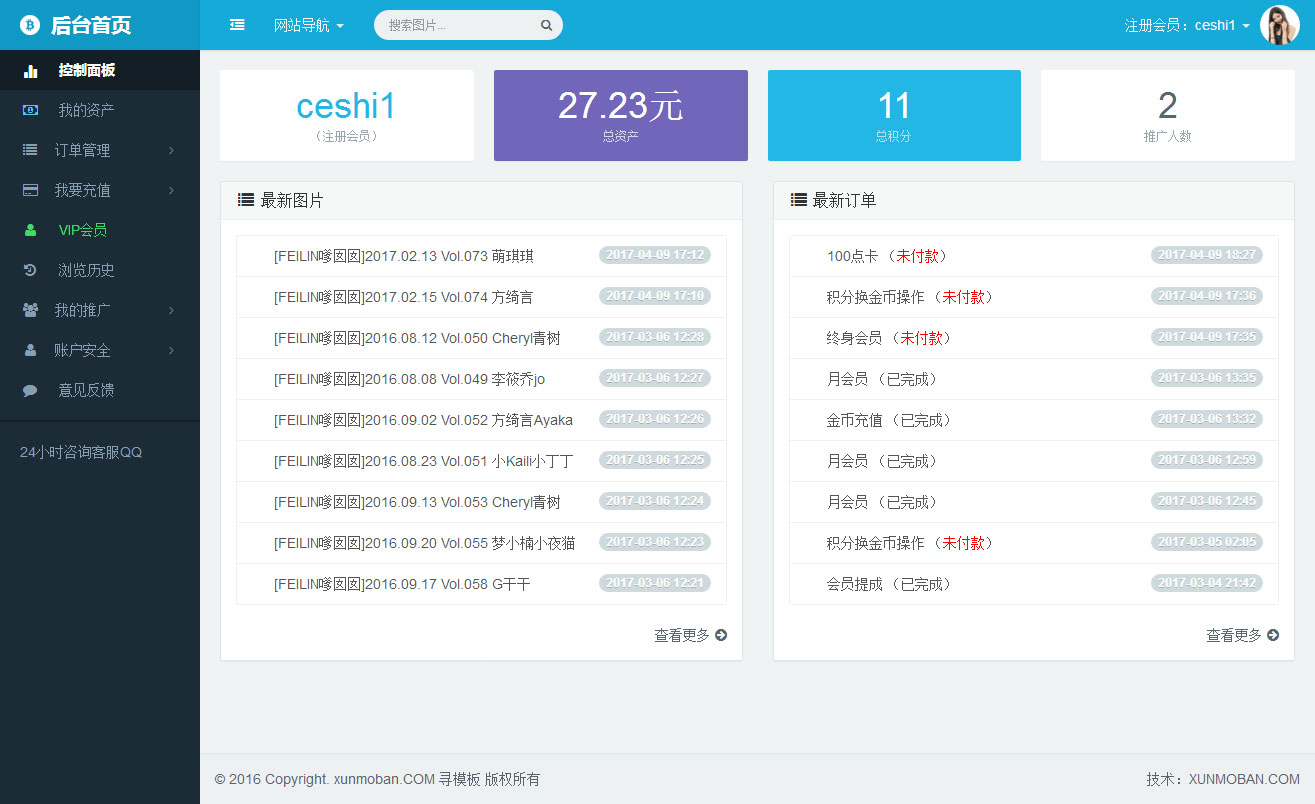Click the history icon beside 浏览历史
Screen dimensions: 1315x804
click(31, 270)
